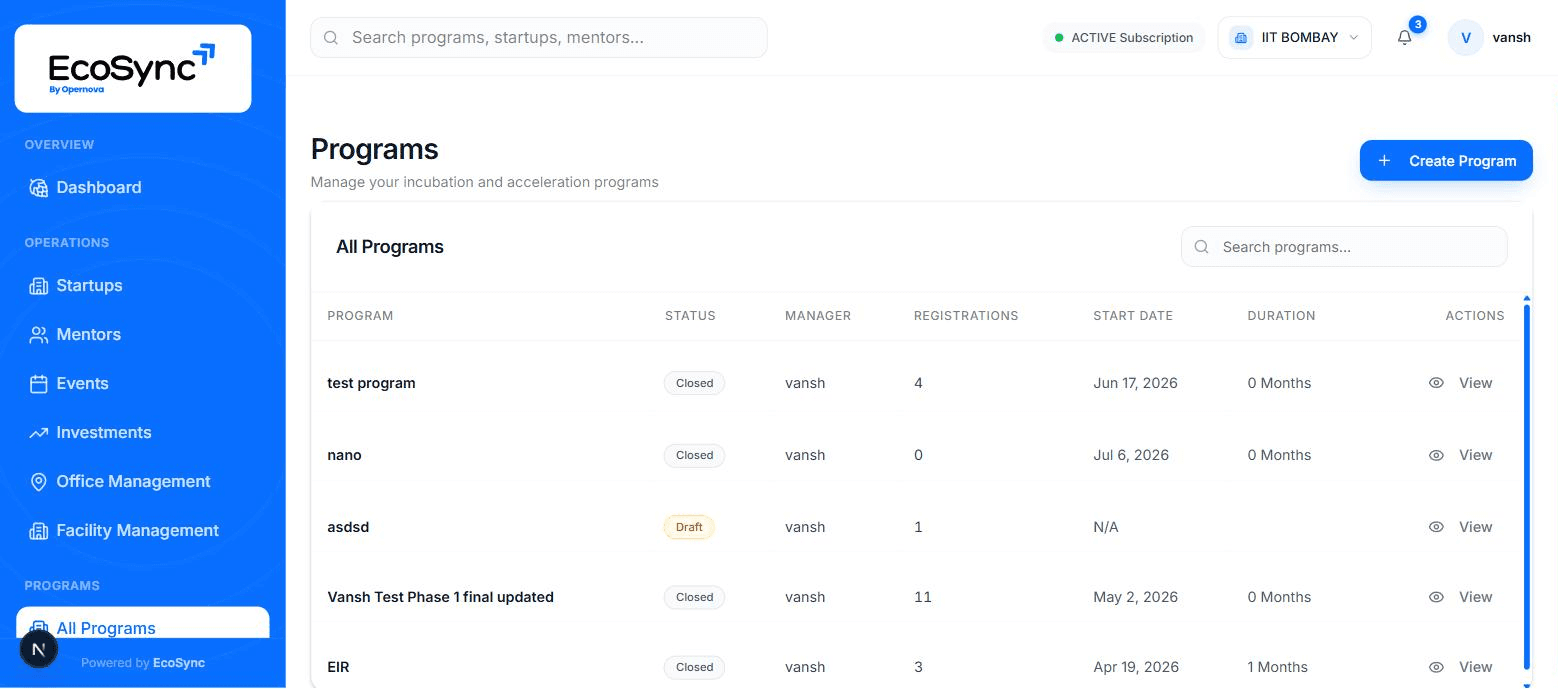Click the asdsd program name
The image size is (1558, 698).
tap(348, 527)
